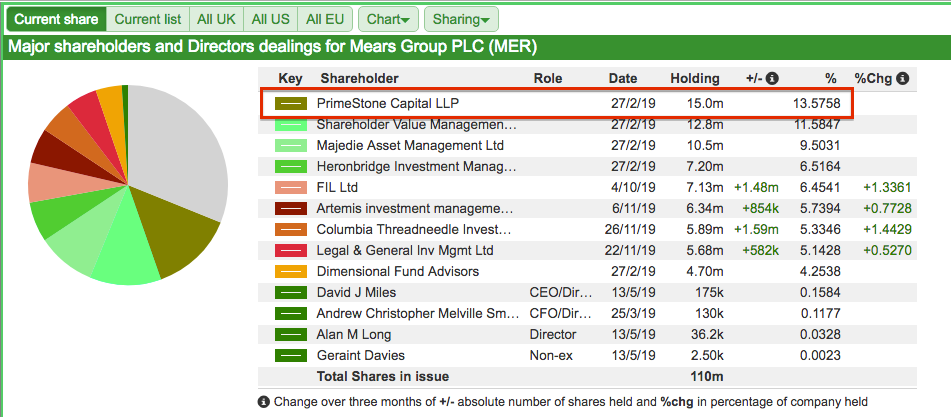Screen dimensions: 951x417
Task: Click Columbia Threadneedle key swatch
Action: [x=291, y=230]
